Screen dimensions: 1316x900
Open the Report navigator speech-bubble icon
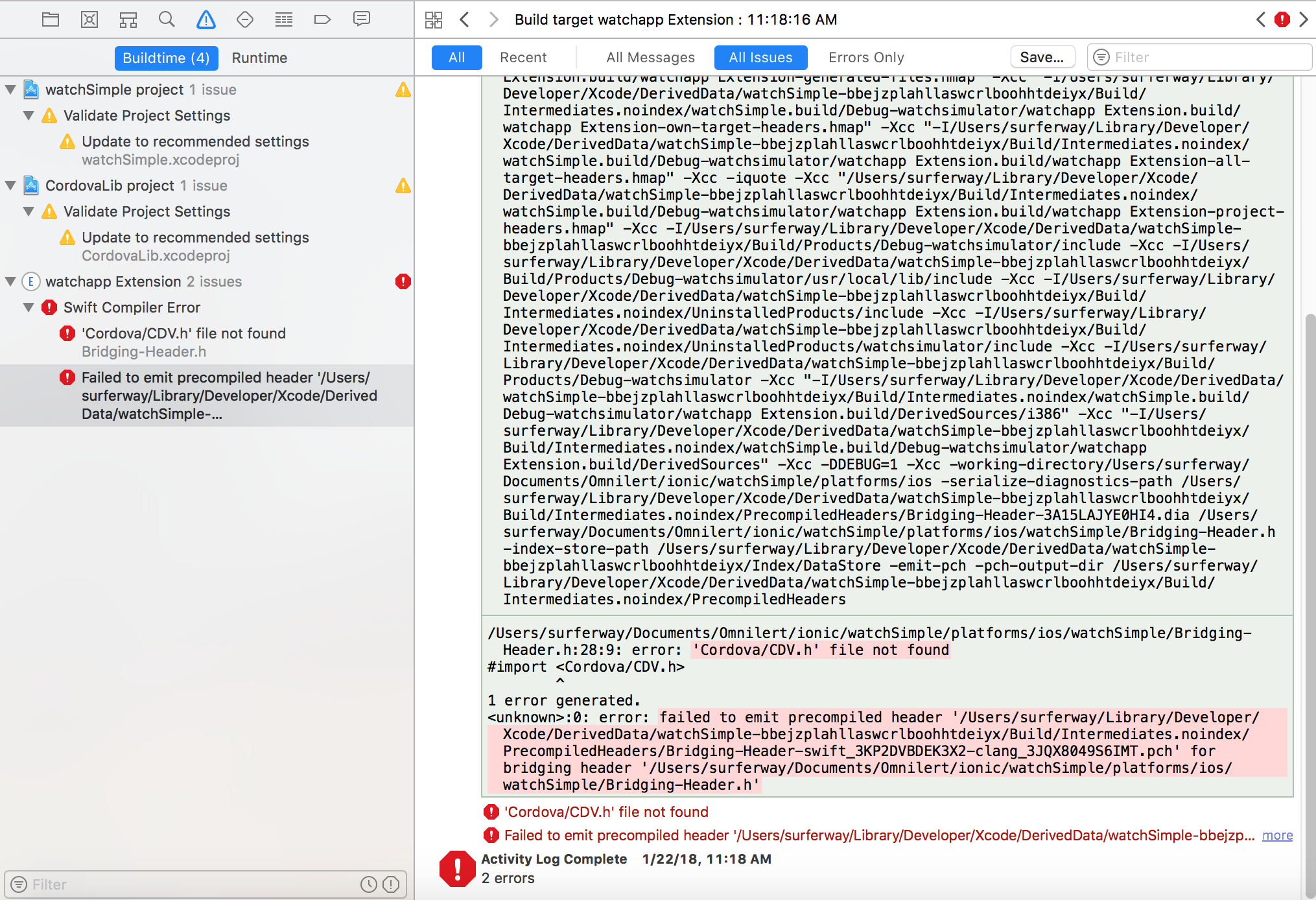pos(361,19)
